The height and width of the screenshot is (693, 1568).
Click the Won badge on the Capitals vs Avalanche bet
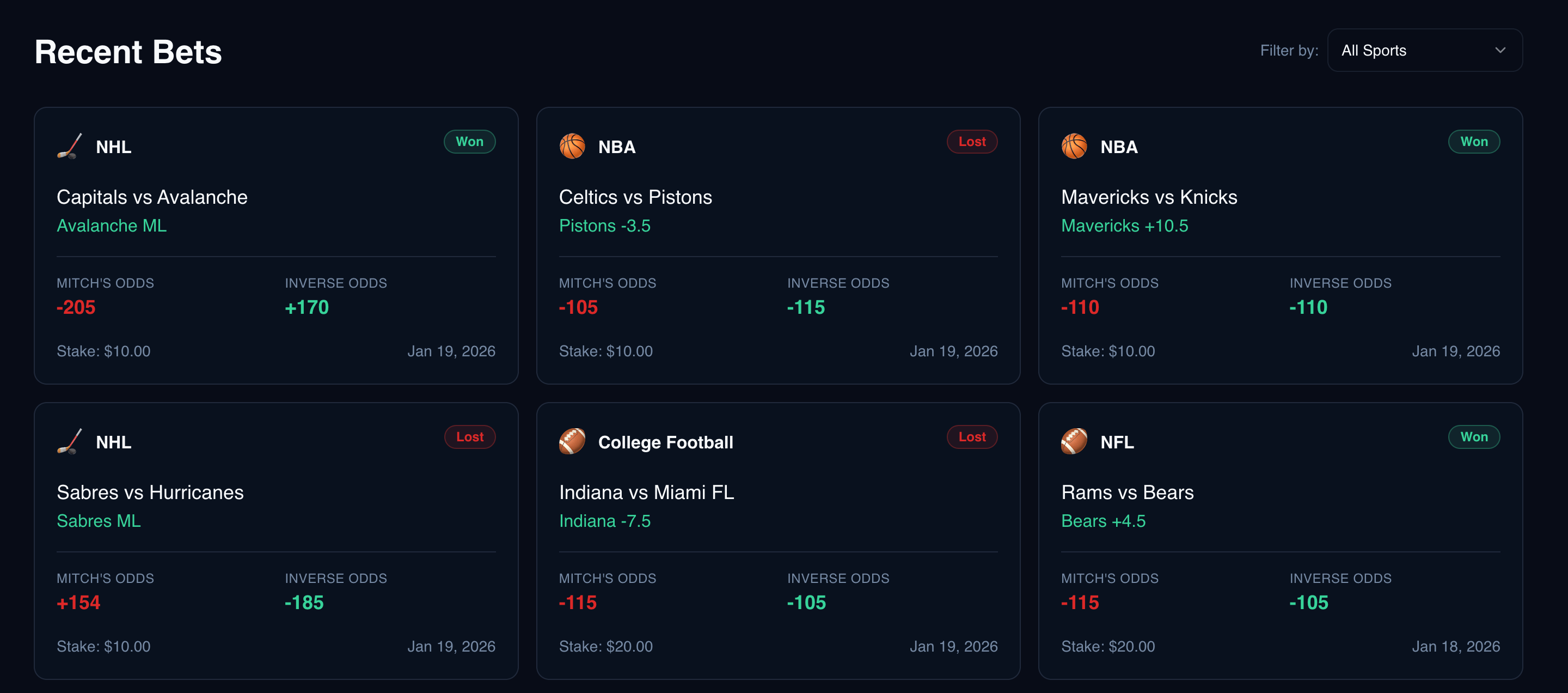pos(469,141)
